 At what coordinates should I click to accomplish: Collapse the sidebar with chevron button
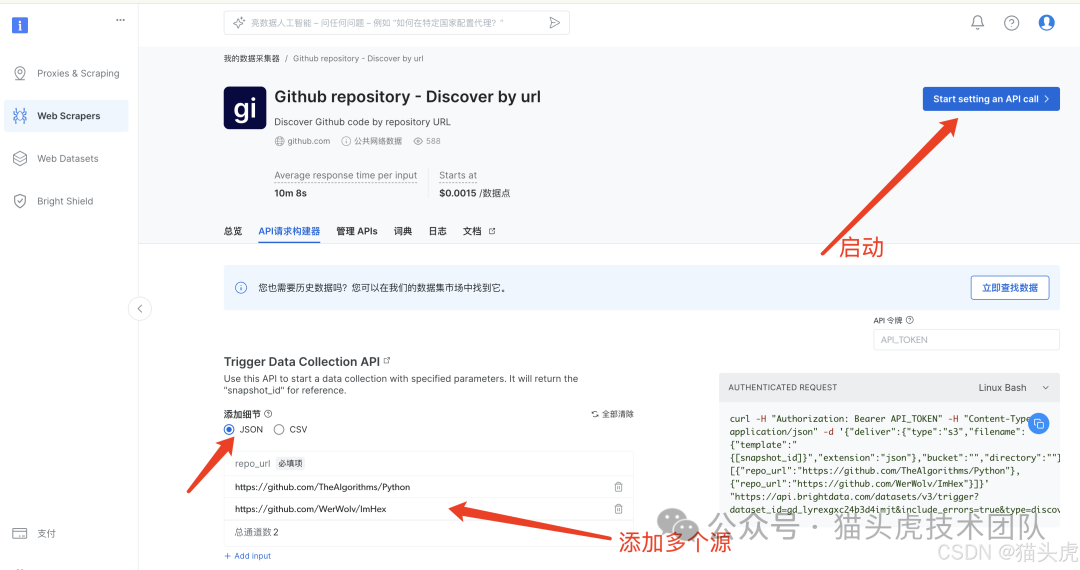(140, 308)
